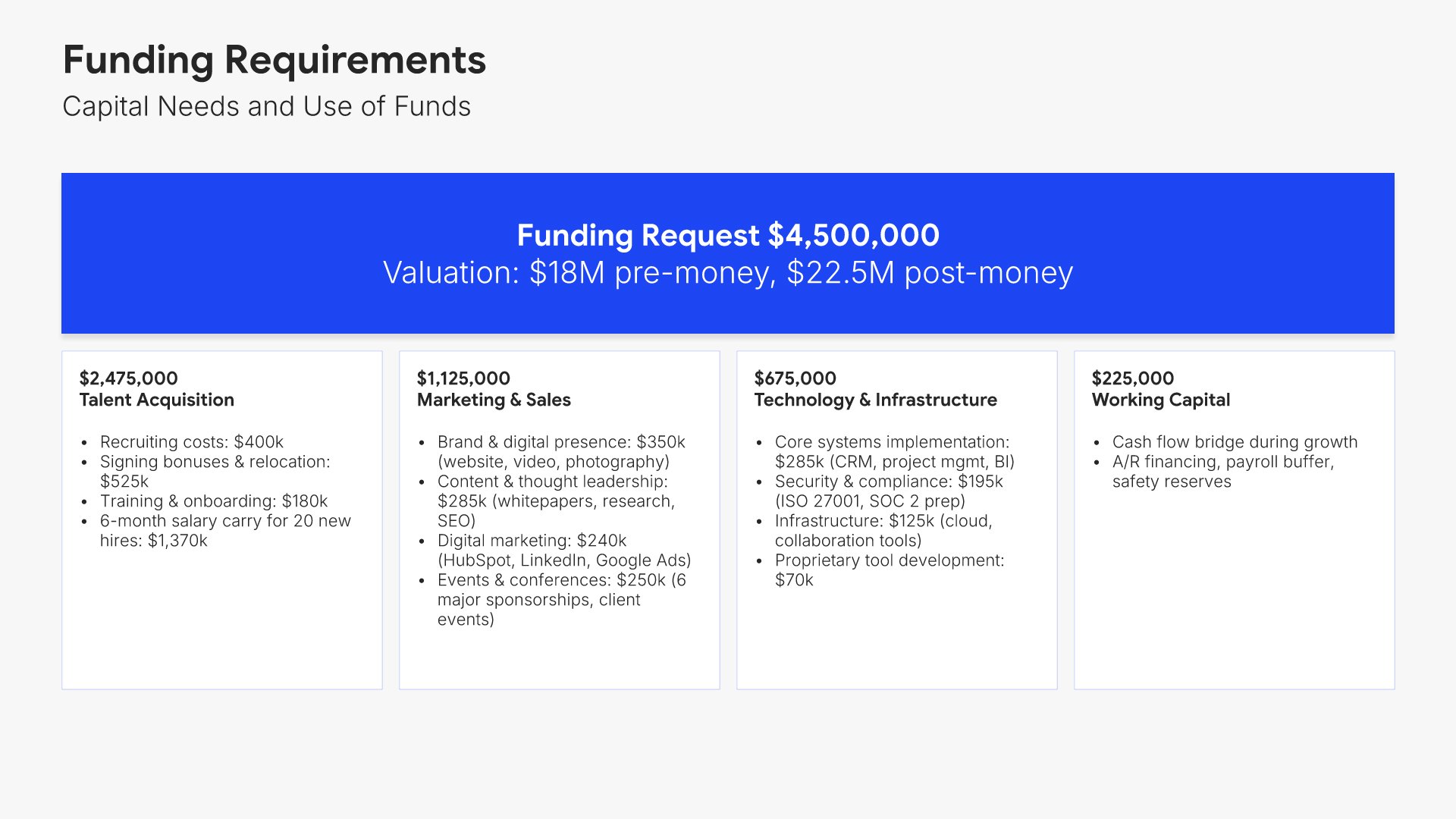Click the $2,475,000 Talent Acquisition amount
The width and height of the screenshot is (1456, 819).
tap(128, 378)
